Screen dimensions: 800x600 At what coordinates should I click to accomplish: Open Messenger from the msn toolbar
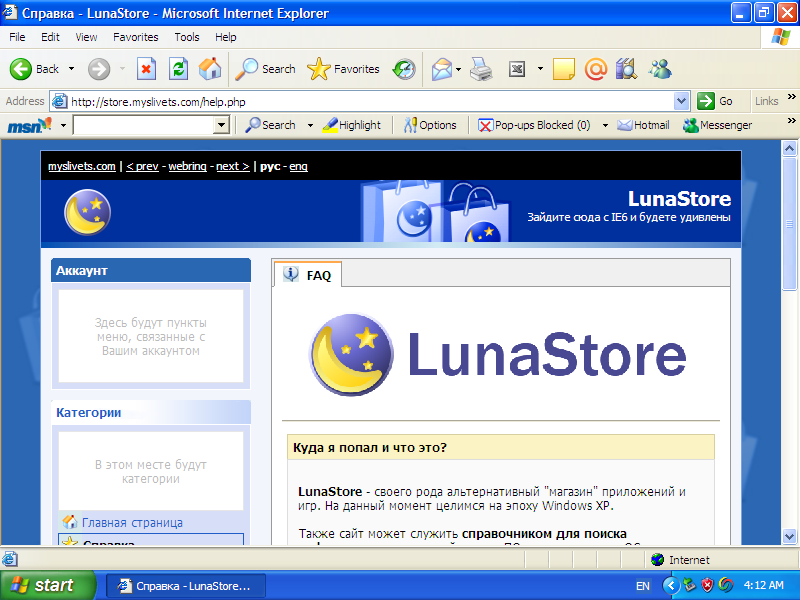tap(717, 125)
